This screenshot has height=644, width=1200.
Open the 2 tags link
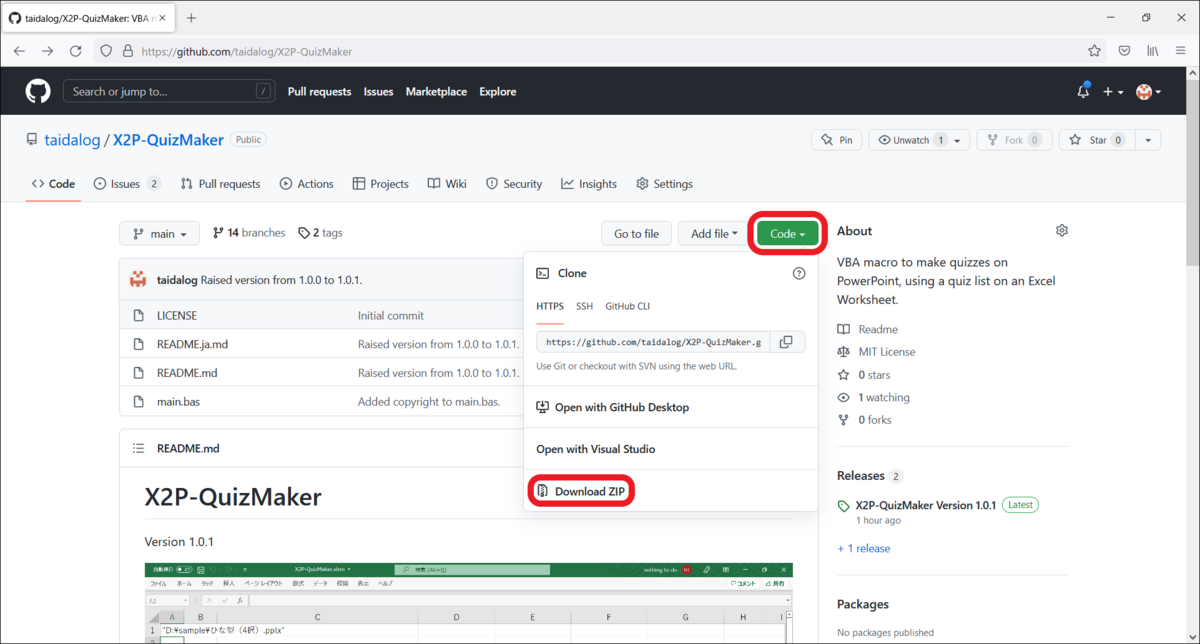[320, 233]
